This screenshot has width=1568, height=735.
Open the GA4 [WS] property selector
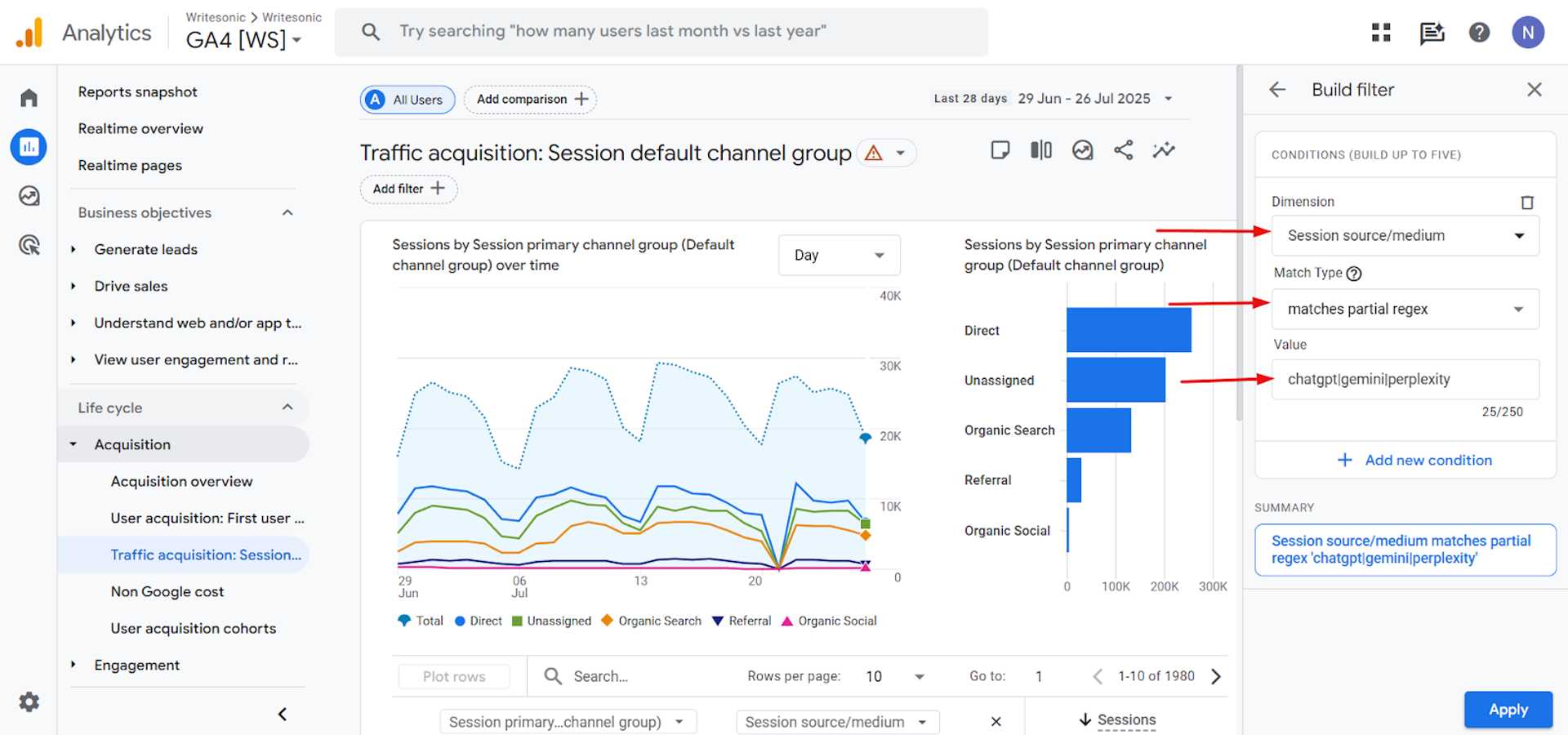[243, 39]
